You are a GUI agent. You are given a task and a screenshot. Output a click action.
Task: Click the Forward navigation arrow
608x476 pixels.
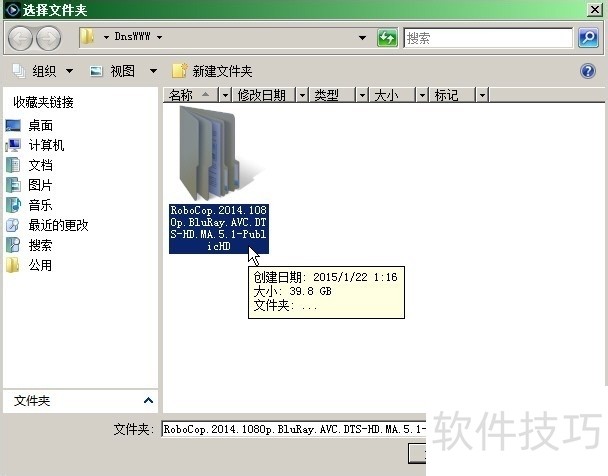click(x=48, y=38)
